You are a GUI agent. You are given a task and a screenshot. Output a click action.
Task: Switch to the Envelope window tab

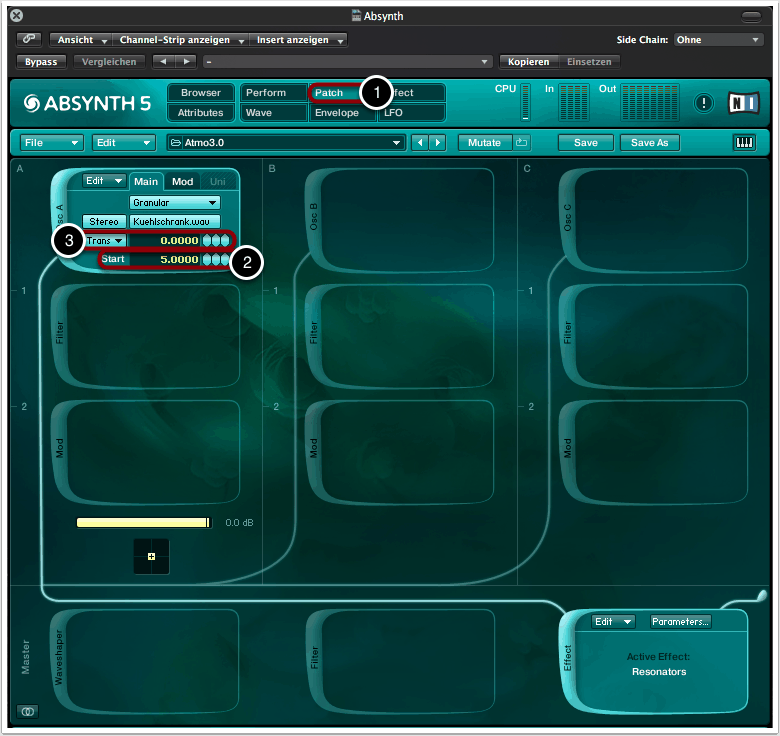click(x=336, y=113)
